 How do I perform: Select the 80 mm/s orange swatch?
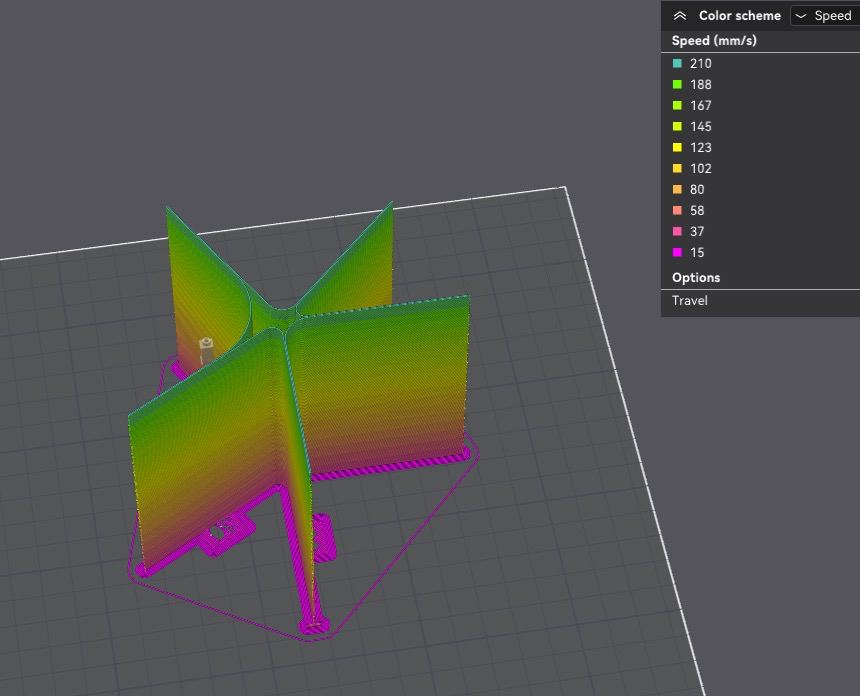coord(678,190)
